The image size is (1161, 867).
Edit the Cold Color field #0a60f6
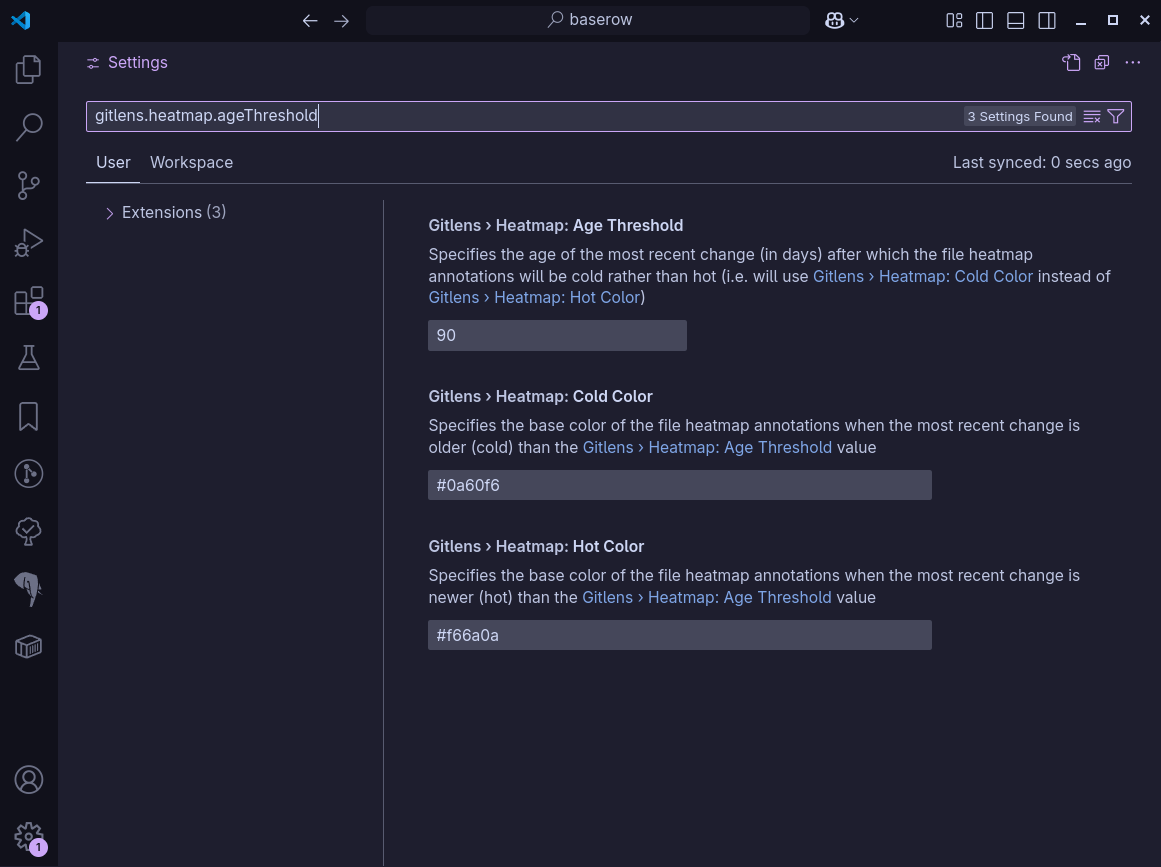[680, 485]
